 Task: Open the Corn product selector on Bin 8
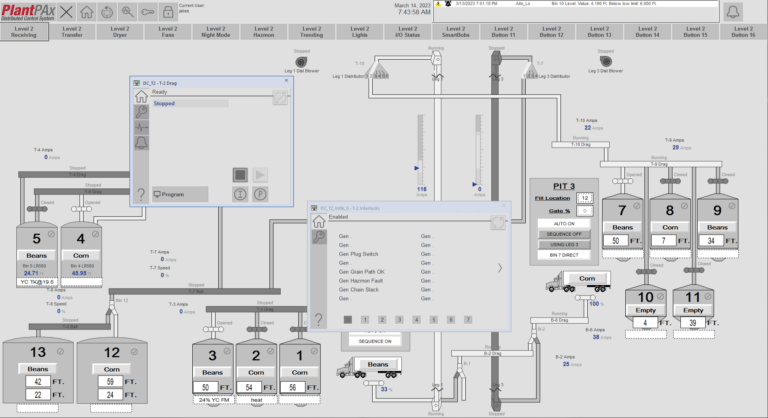[x=670, y=227]
